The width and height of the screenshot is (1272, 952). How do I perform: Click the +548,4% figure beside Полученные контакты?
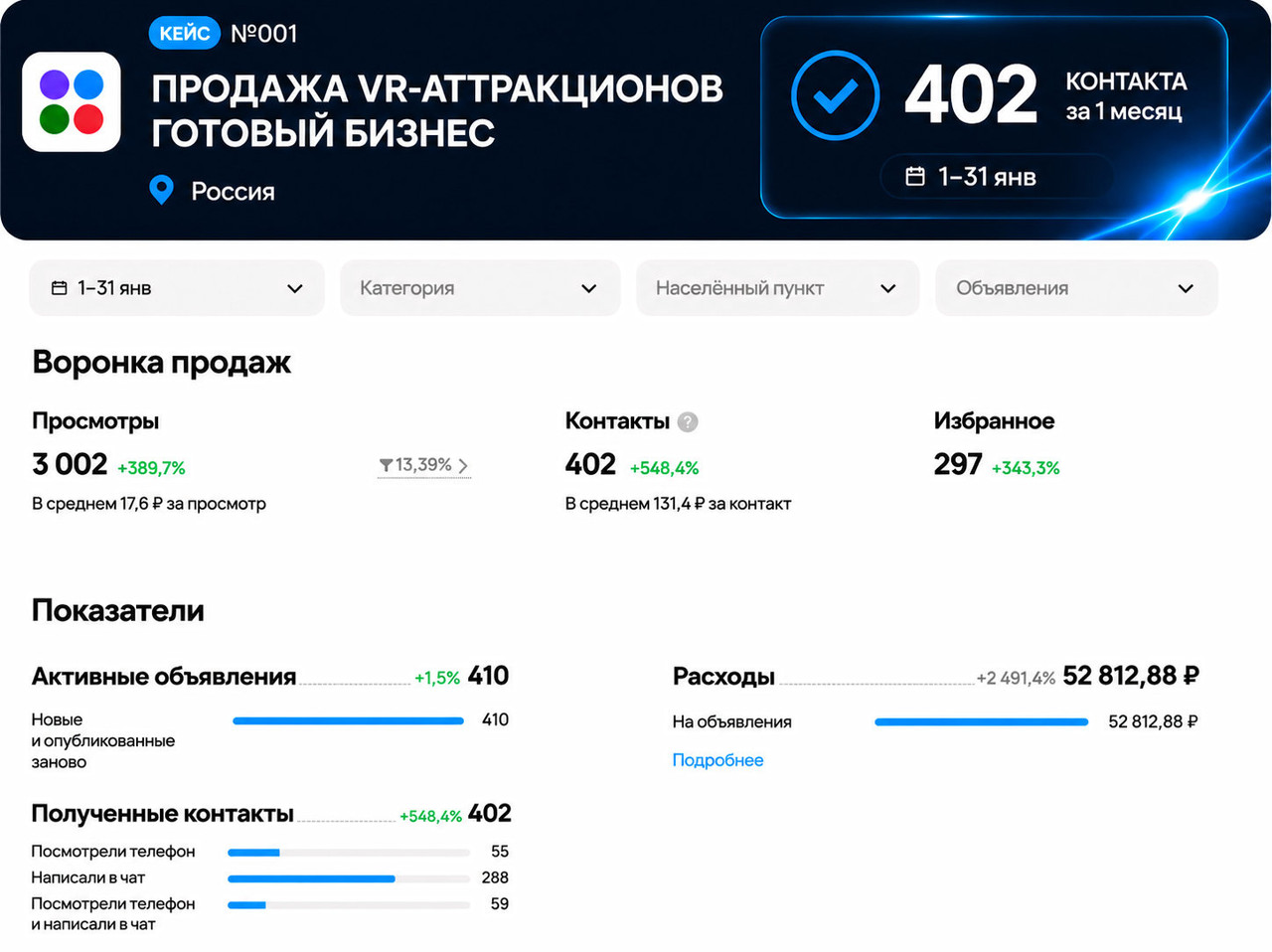pyautogui.click(x=430, y=817)
